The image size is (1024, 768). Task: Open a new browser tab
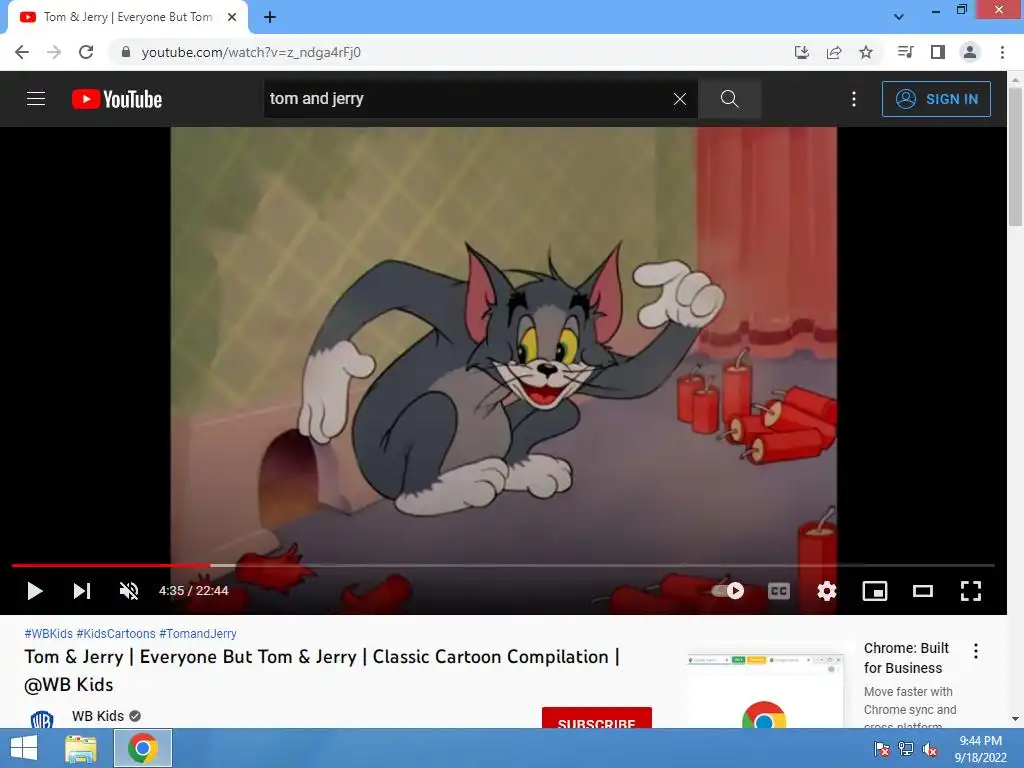click(270, 17)
